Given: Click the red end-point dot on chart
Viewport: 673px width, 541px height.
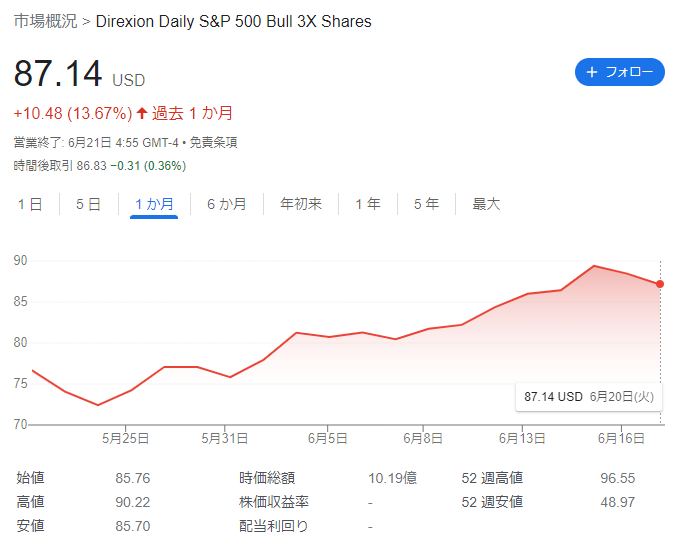Looking at the screenshot, I should click(660, 284).
